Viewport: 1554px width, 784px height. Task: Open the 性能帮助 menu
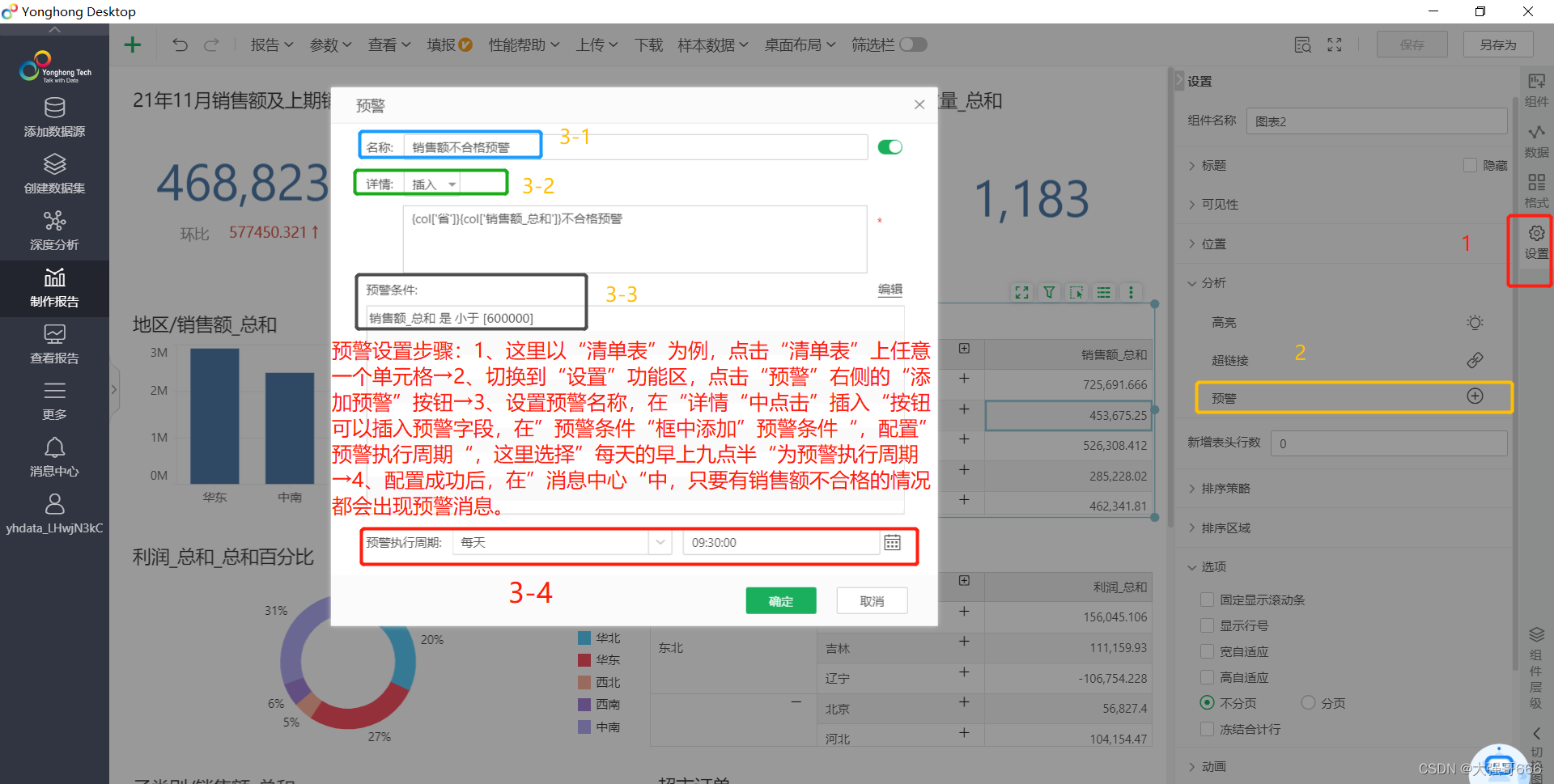(x=524, y=44)
